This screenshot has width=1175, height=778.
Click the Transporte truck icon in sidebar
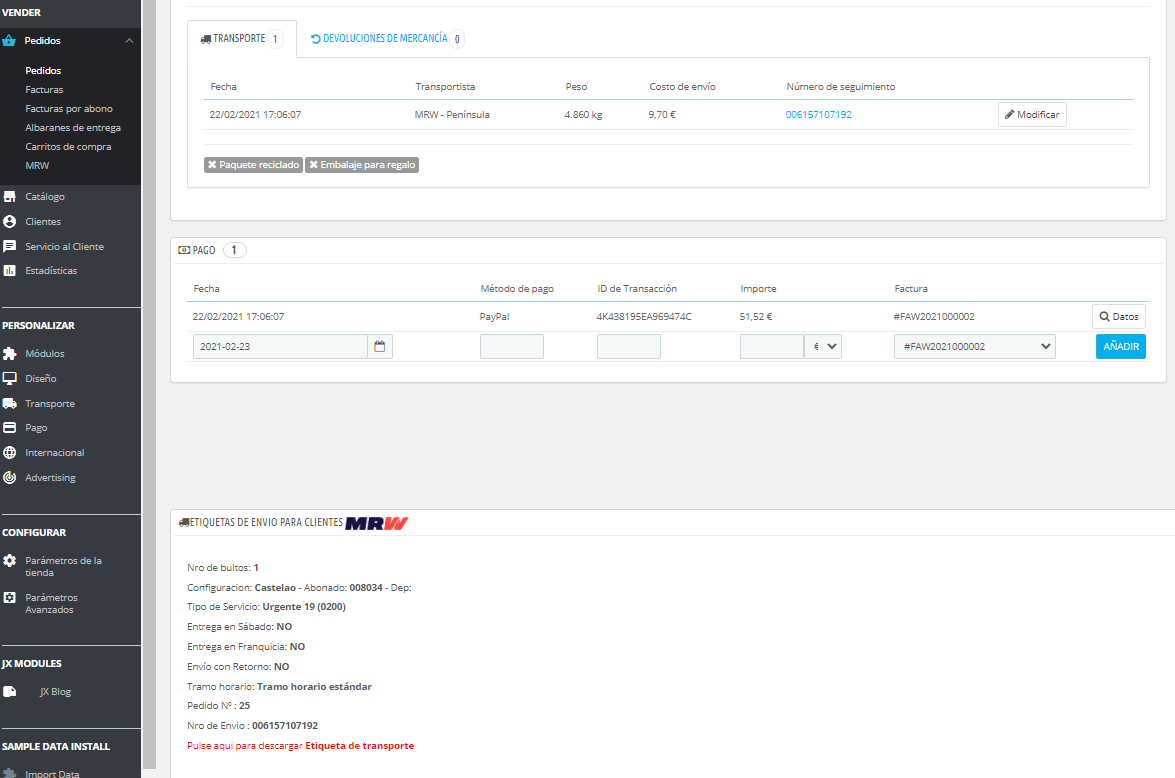[x=9, y=403]
